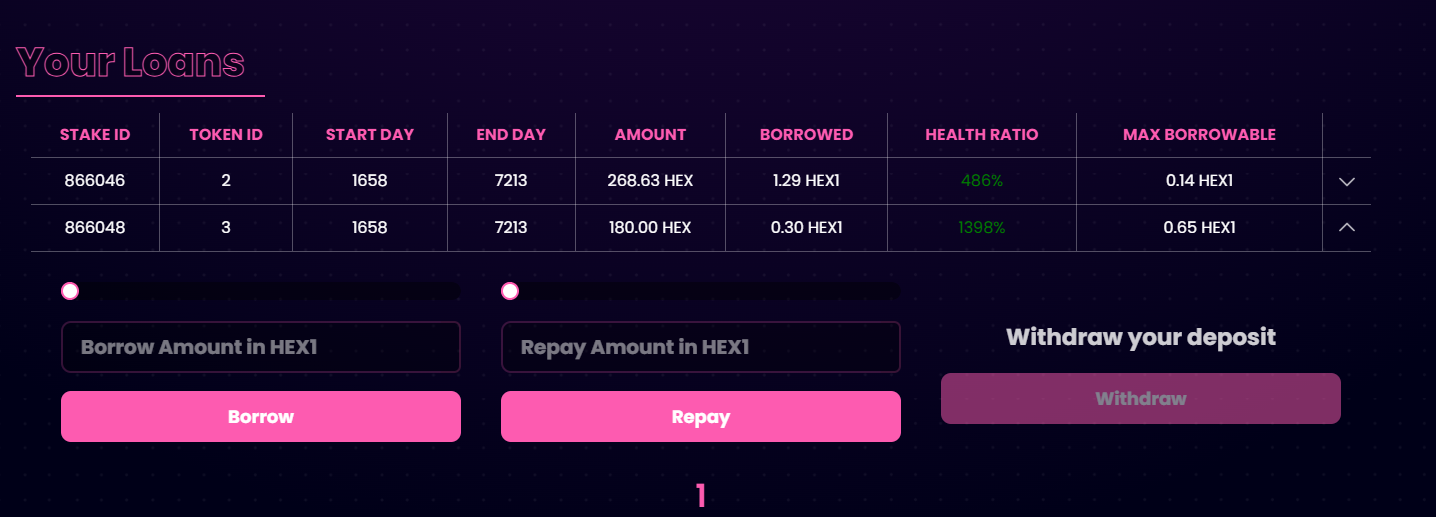
Task: Click the pink Borrow button
Action: coord(261,416)
